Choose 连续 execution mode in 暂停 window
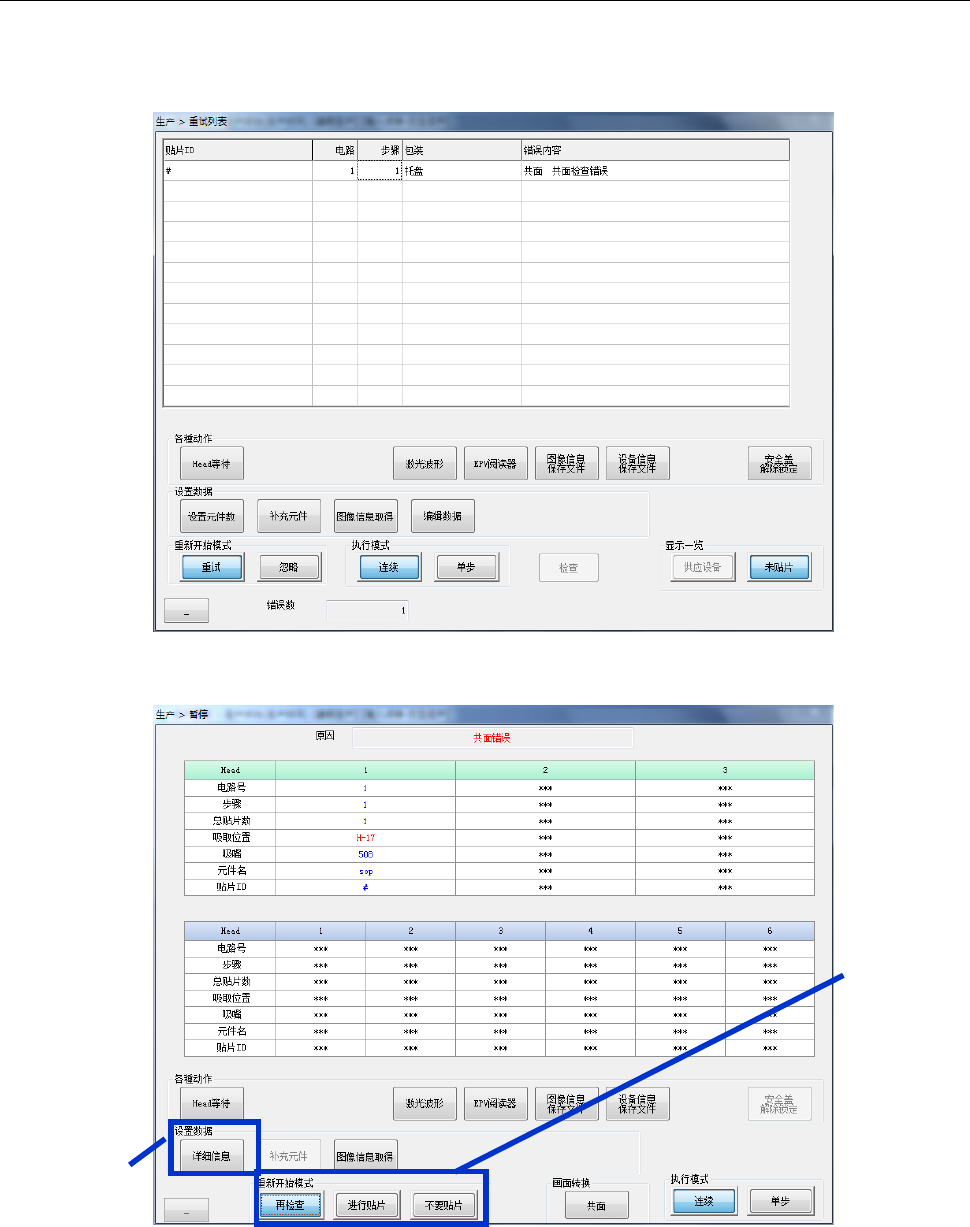The width and height of the screenshot is (970, 1227). tap(706, 1200)
